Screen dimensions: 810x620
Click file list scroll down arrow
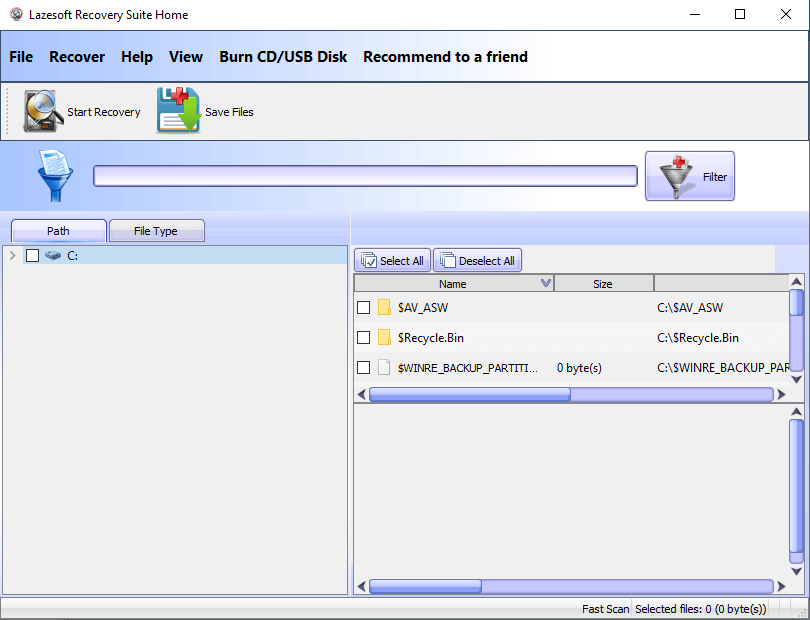(796, 379)
